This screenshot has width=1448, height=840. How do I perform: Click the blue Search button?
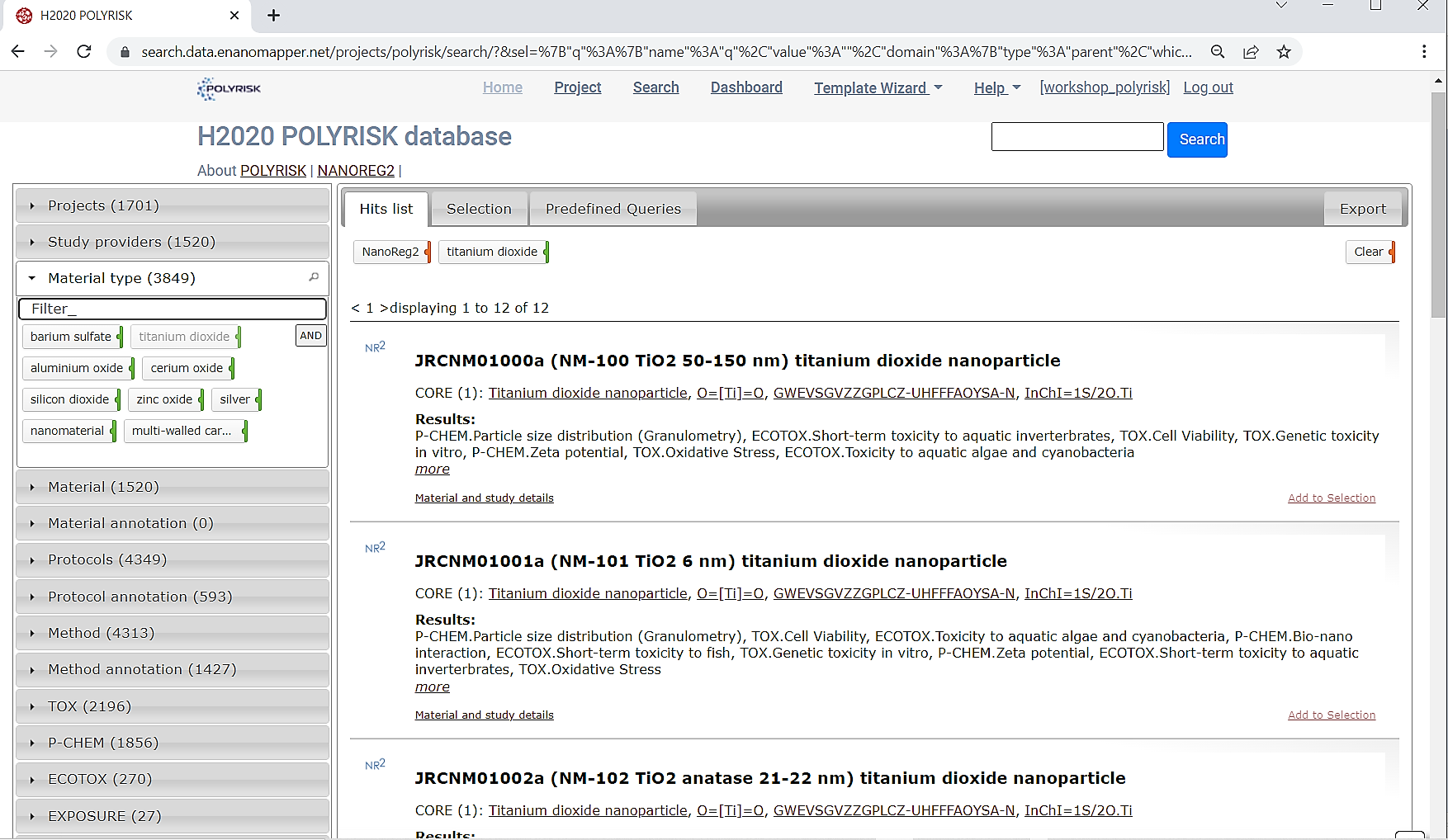click(1197, 139)
